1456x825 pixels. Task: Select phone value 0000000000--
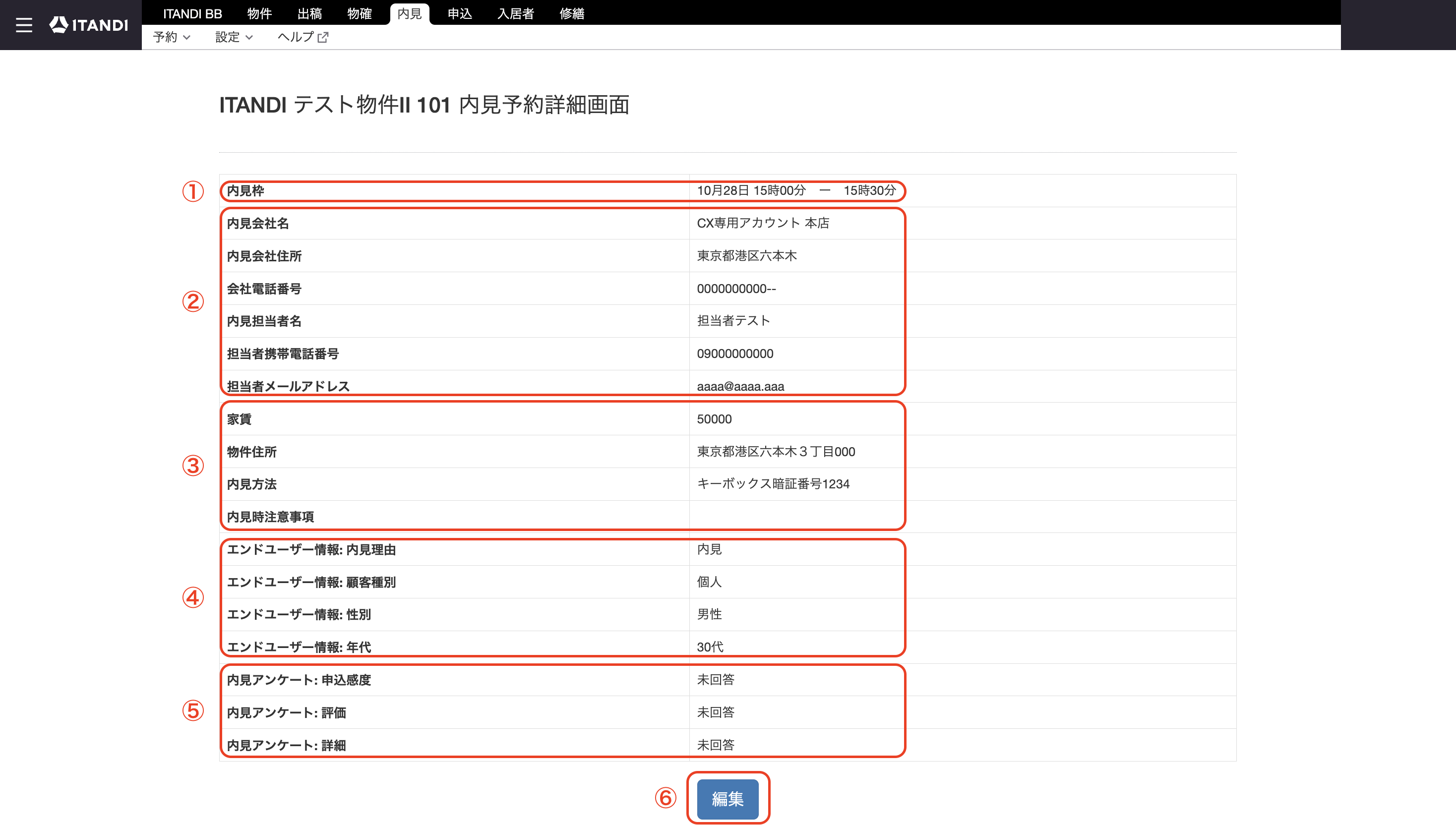[x=736, y=289]
